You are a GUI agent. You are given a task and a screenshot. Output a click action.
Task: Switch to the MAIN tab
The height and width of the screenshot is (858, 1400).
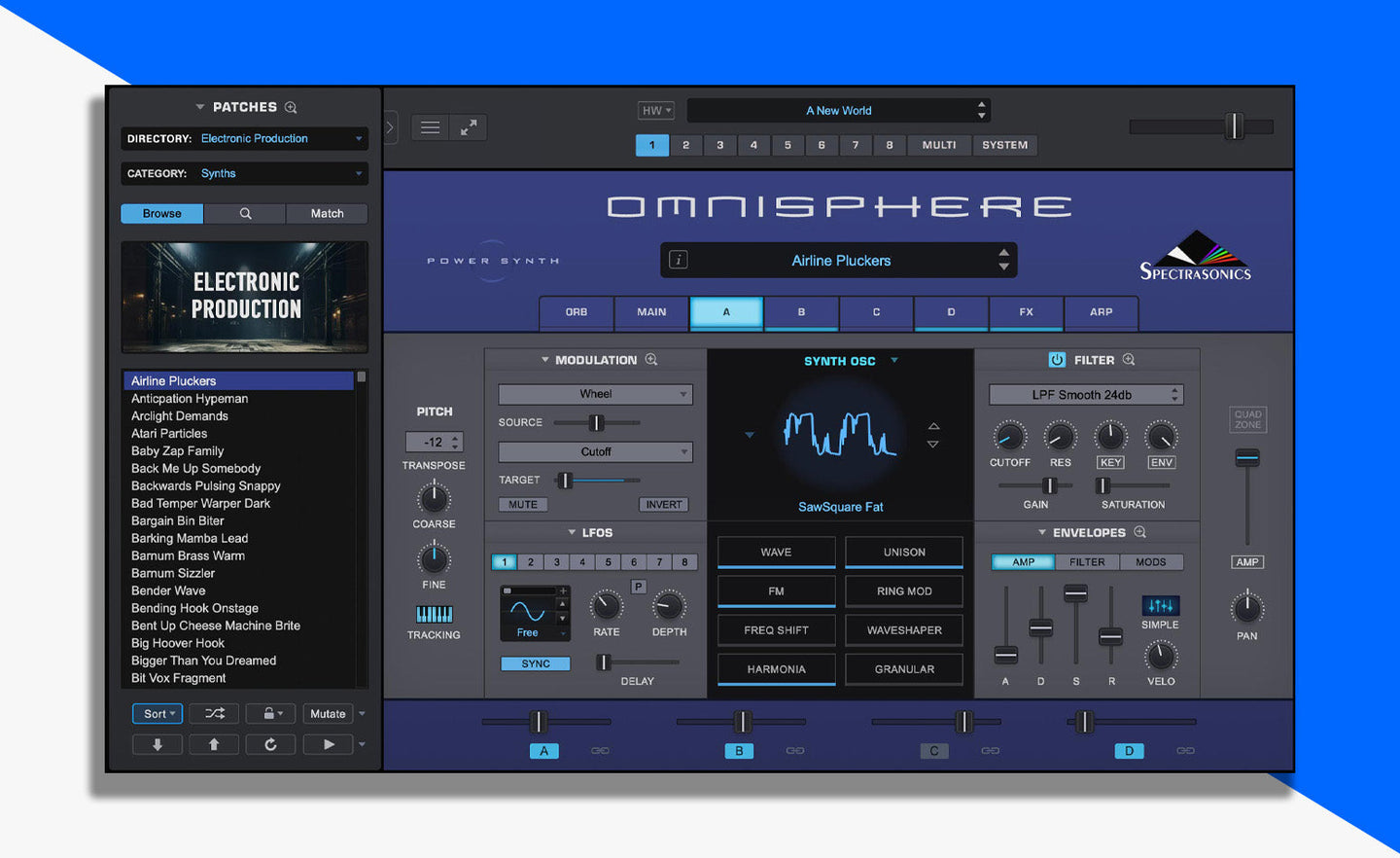(651, 312)
